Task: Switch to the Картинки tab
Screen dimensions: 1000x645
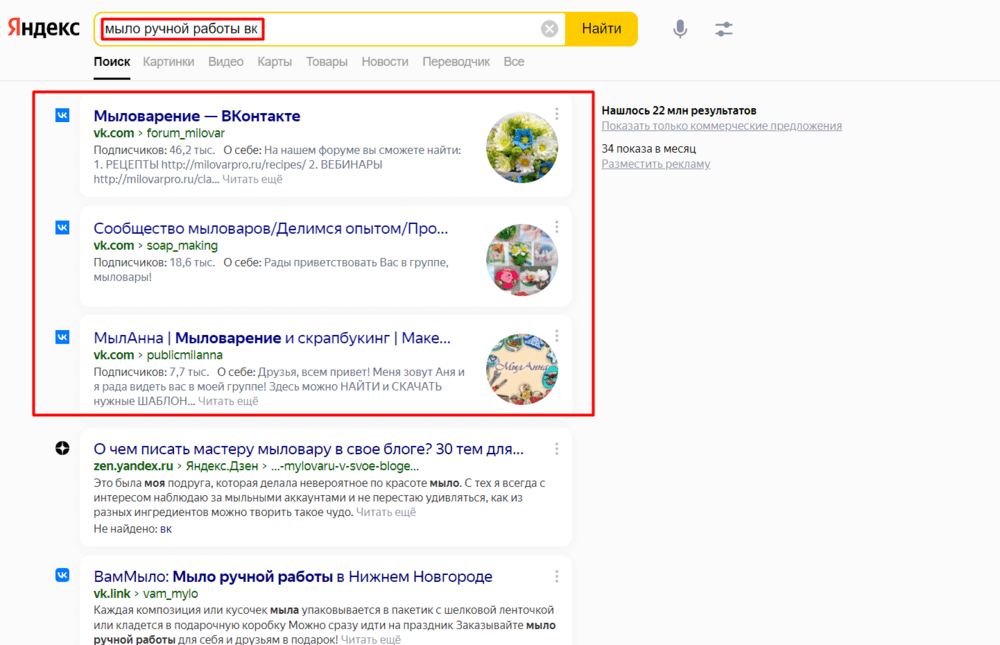Action: pyautogui.click(x=168, y=62)
